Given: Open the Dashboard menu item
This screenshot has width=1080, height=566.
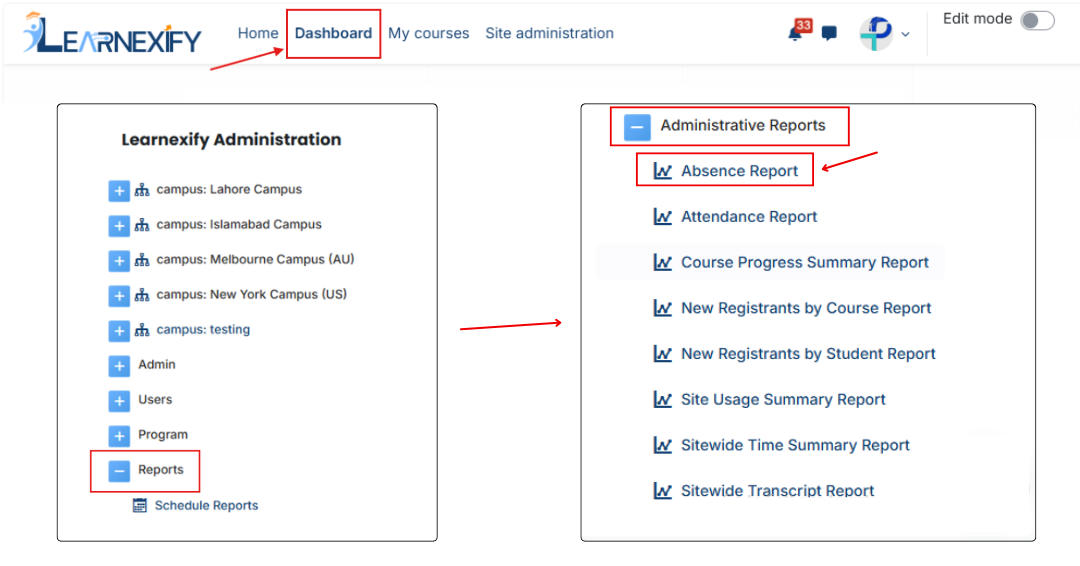Looking at the screenshot, I should [x=333, y=33].
